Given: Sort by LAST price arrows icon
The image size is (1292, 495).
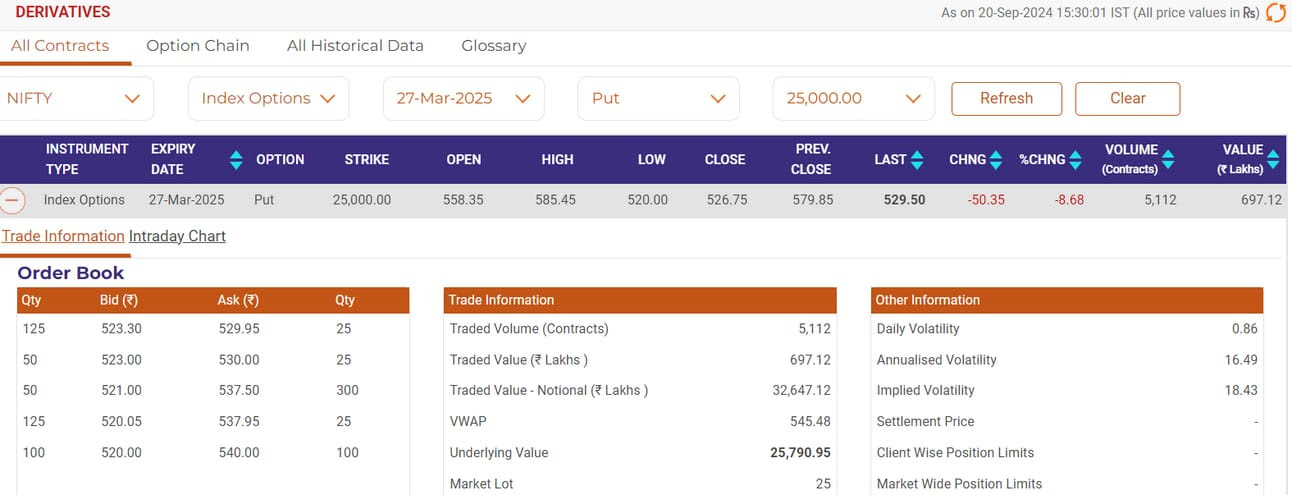Looking at the screenshot, I should 919,159.
